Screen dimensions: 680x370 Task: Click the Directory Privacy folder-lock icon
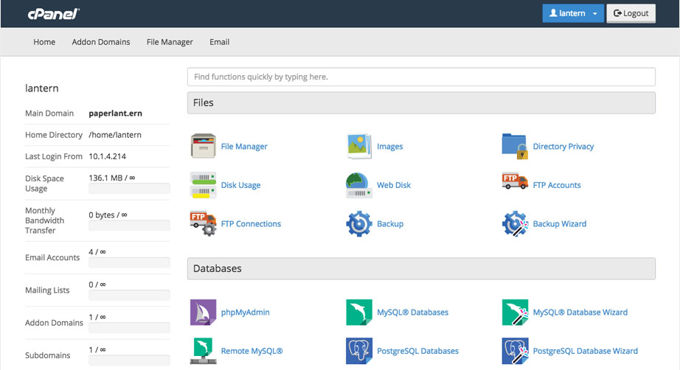click(x=515, y=146)
